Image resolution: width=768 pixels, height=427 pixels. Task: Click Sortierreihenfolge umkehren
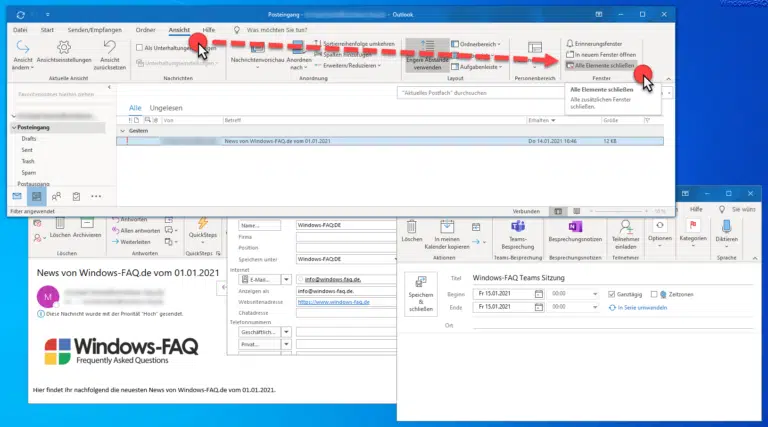click(355, 44)
